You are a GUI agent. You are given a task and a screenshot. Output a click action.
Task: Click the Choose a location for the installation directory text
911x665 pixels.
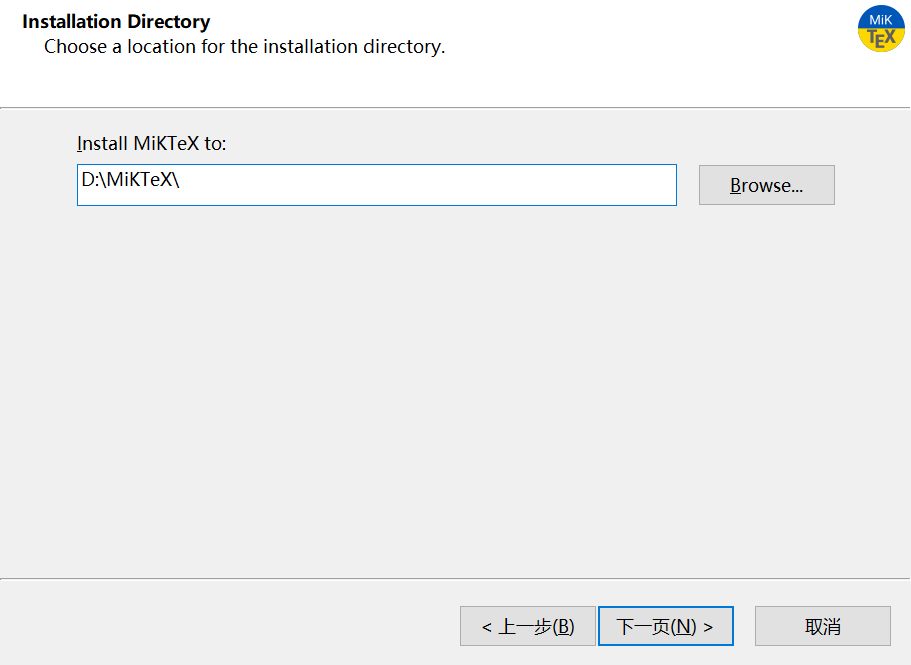tap(245, 46)
